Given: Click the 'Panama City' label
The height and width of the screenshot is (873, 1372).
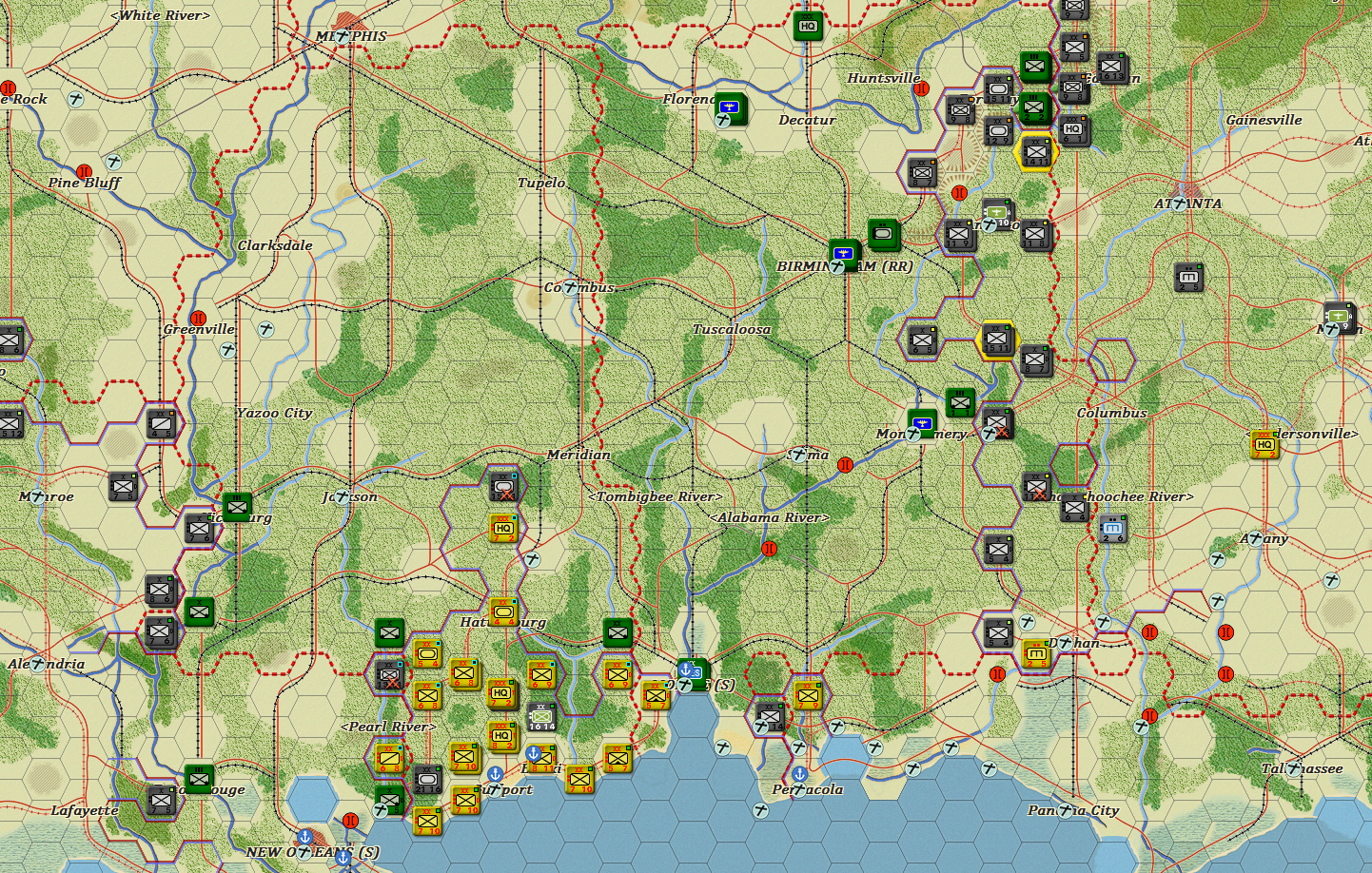Looking at the screenshot, I should [x=1073, y=810].
